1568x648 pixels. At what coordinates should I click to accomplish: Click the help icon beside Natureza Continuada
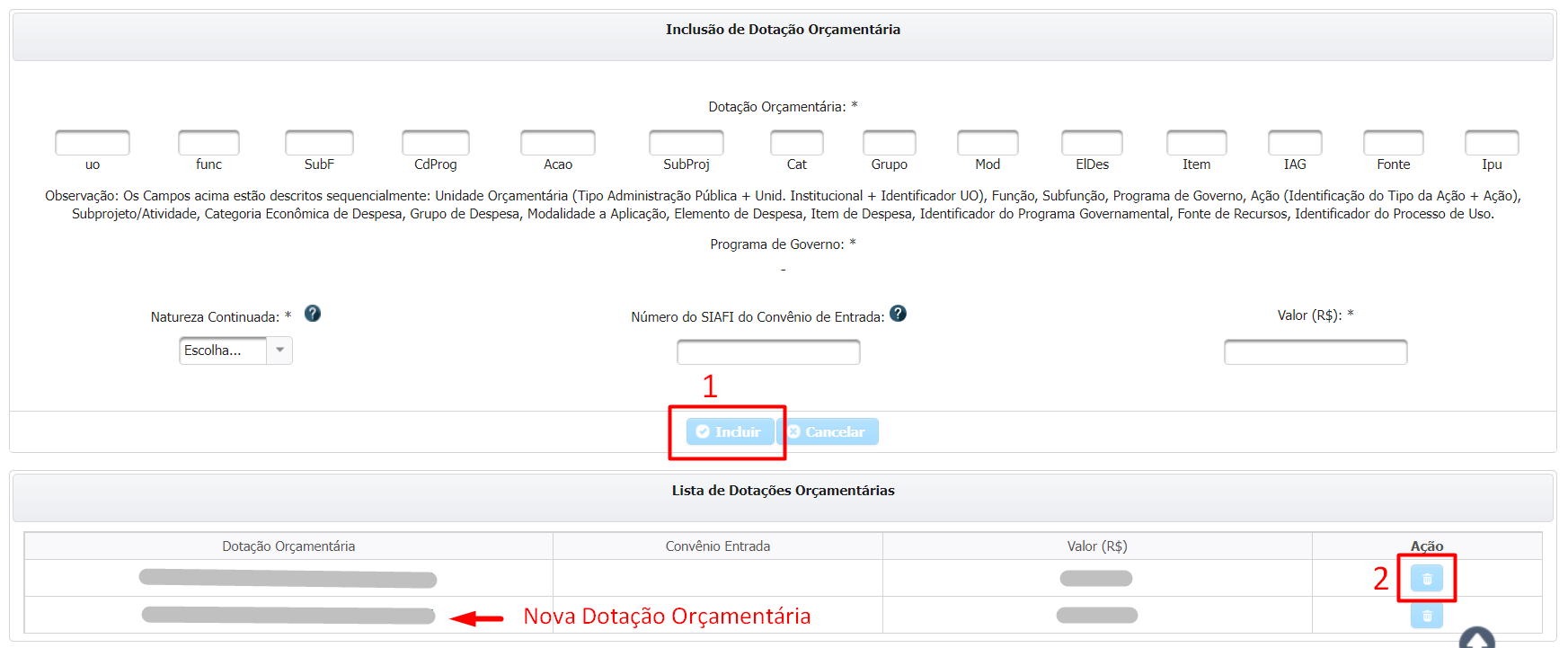[x=313, y=314]
